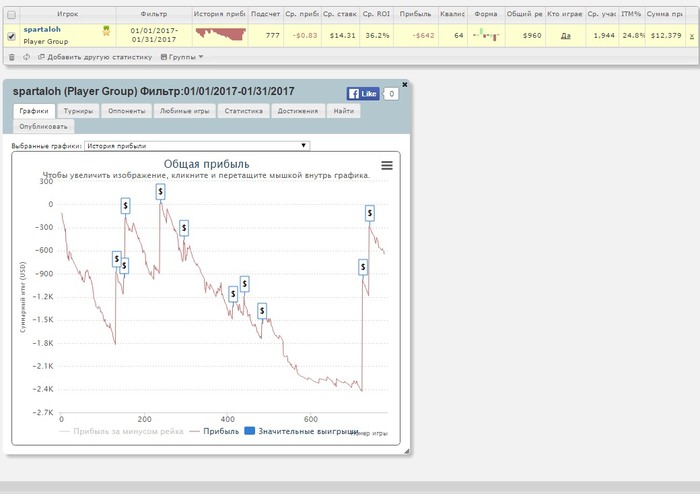
Task: Click the Facebook like count bubble
Action: pos(392,94)
